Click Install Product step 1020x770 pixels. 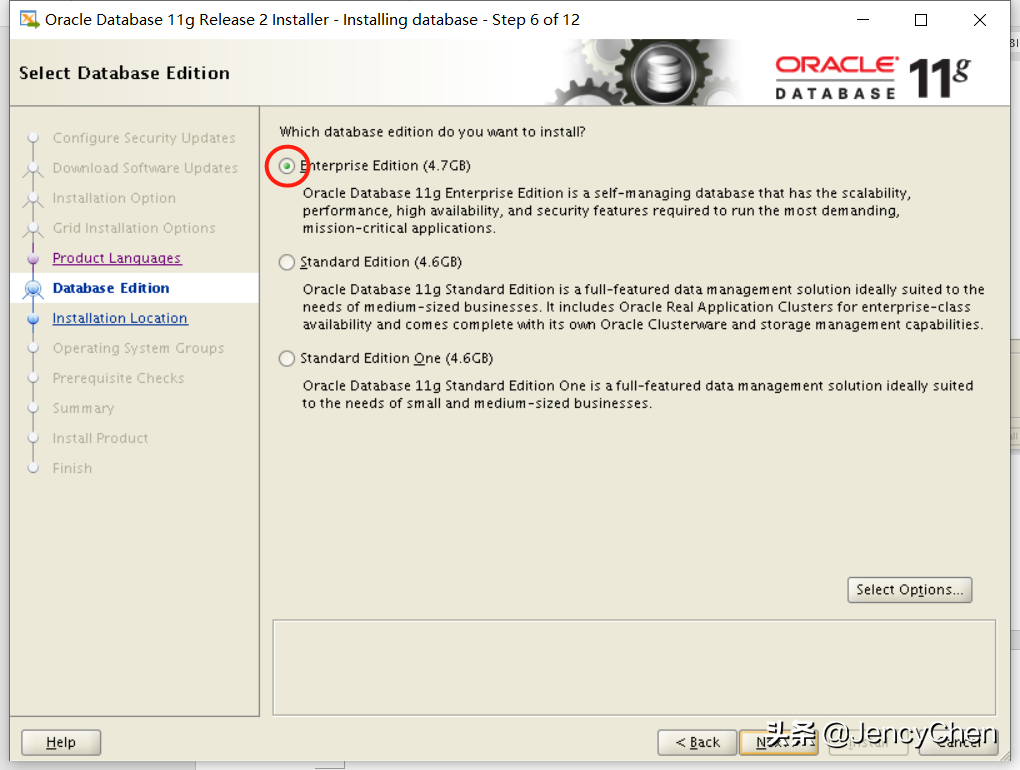[x=100, y=438]
